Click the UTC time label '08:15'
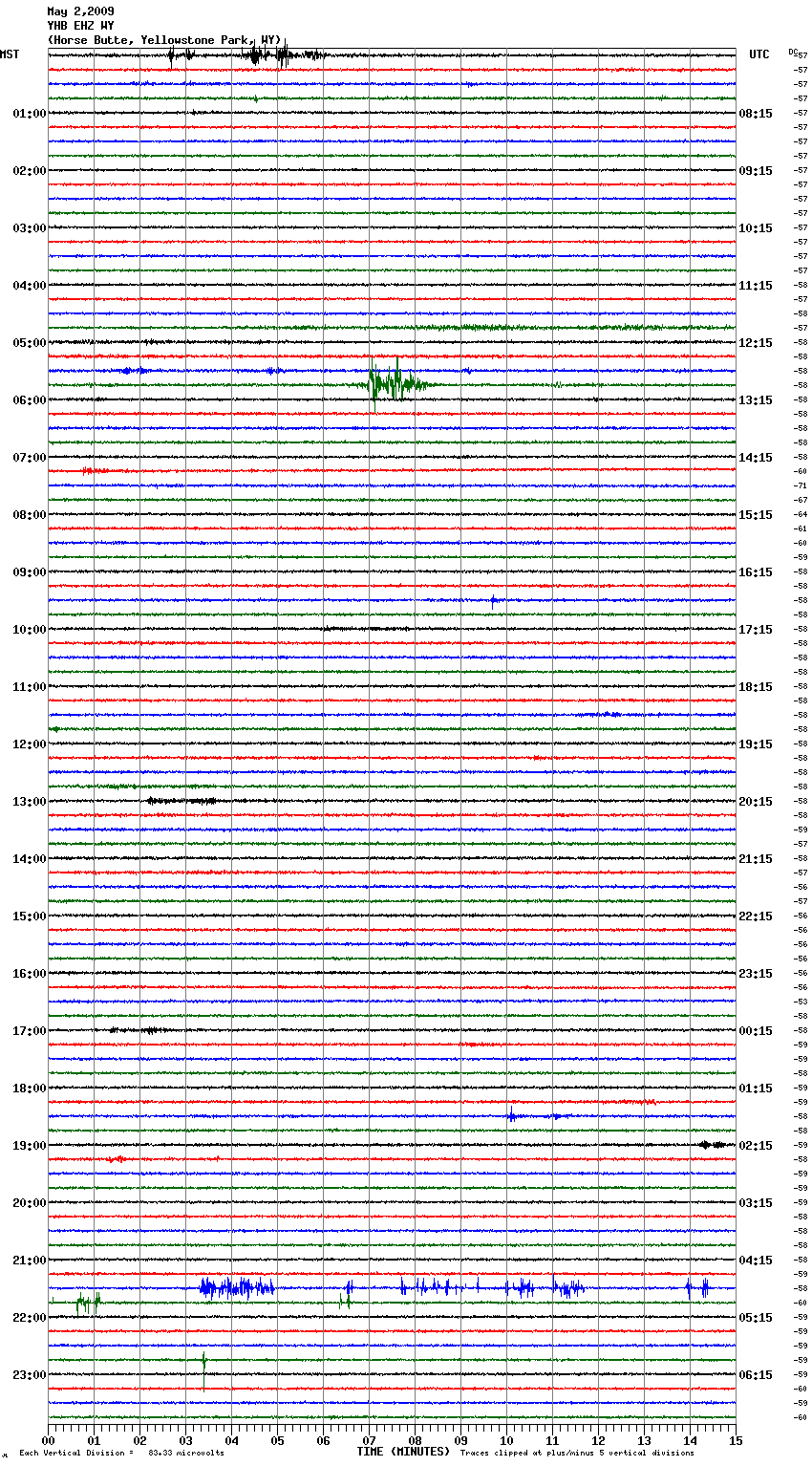The image size is (812, 1466). (x=756, y=113)
